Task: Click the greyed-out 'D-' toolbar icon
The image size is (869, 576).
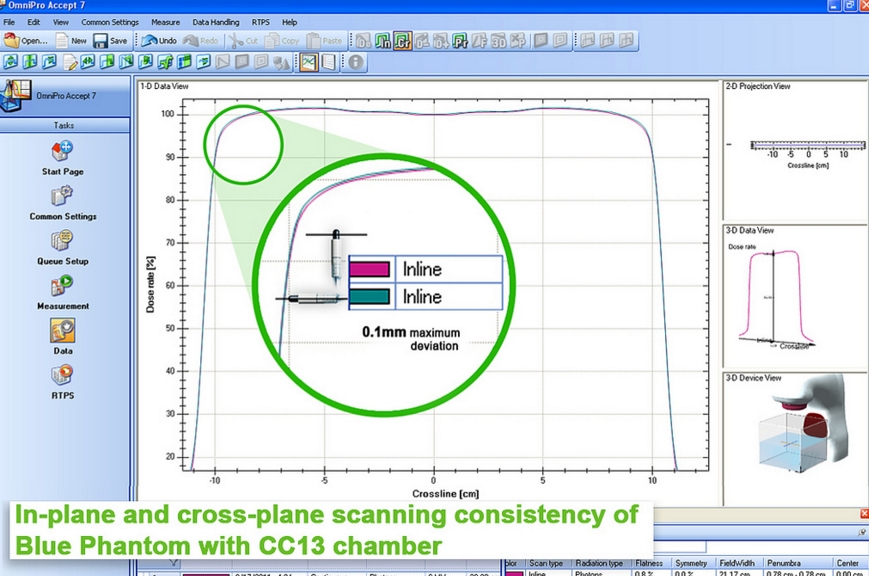Action: pyautogui.click(x=422, y=41)
